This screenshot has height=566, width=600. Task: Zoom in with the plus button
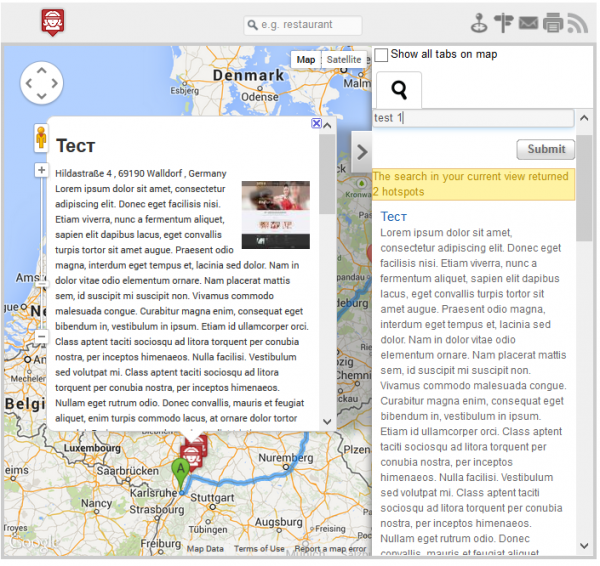point(41,170)
